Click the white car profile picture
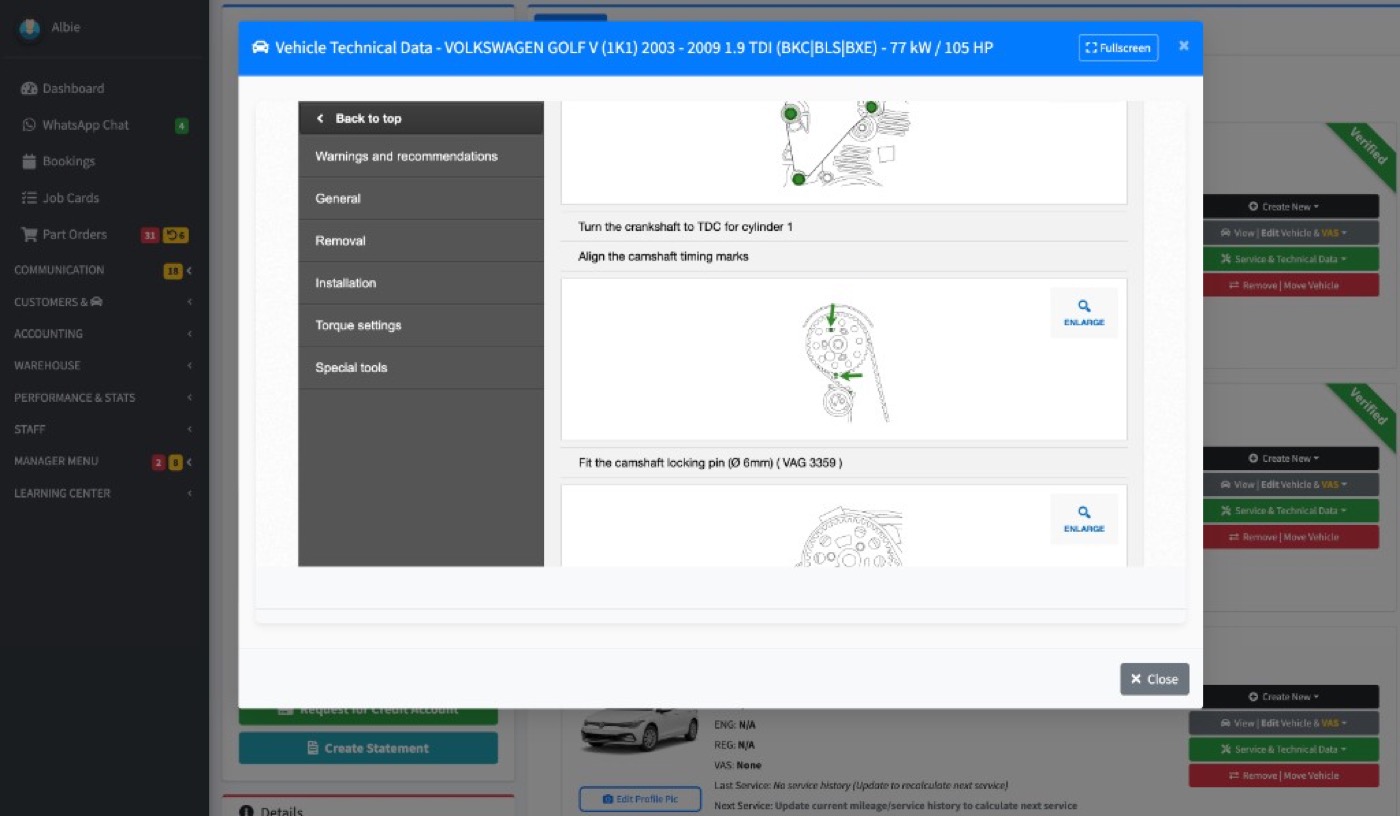Screen dimensions: 1400x816 click(x=640, y=731)
